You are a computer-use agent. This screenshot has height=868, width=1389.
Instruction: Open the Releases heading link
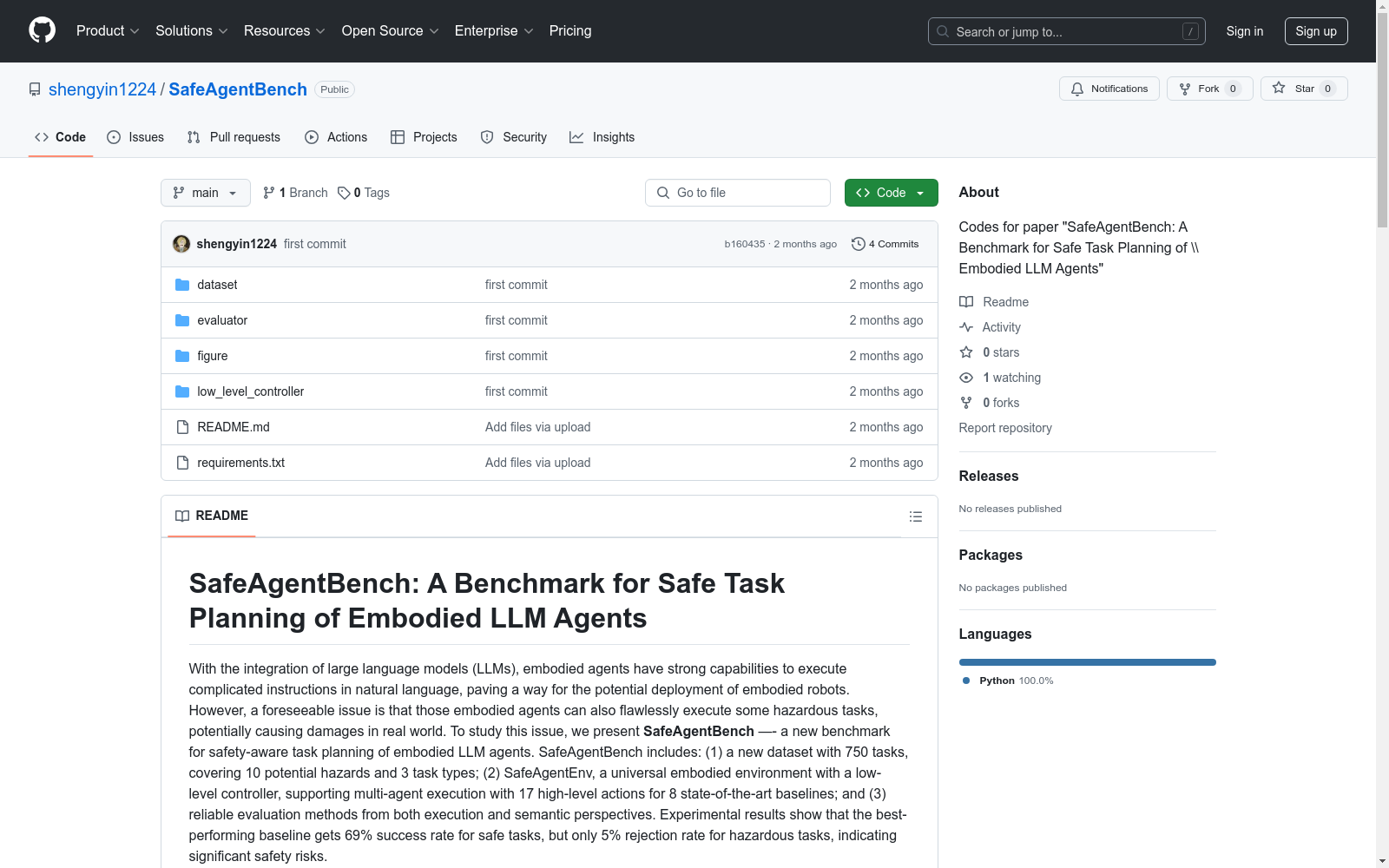[x=989, y=476]
